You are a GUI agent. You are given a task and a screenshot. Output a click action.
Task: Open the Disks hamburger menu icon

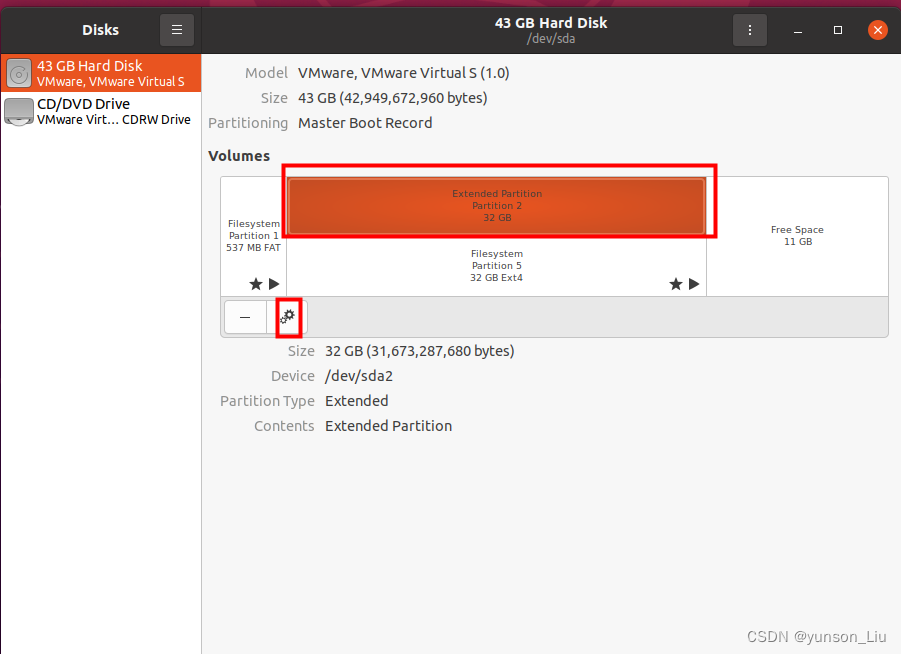[x=176, y=29]
